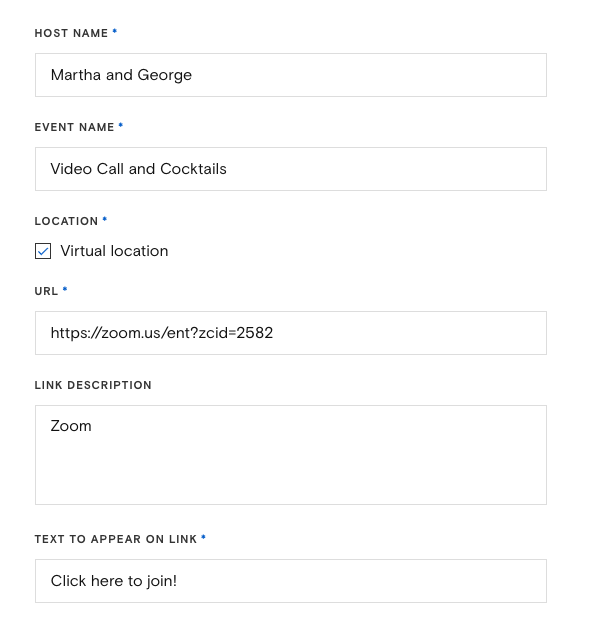
Task: Click the TEXT TO APPEAR ON LINK label
Action: pyautogui.click(x=116, y=539)
